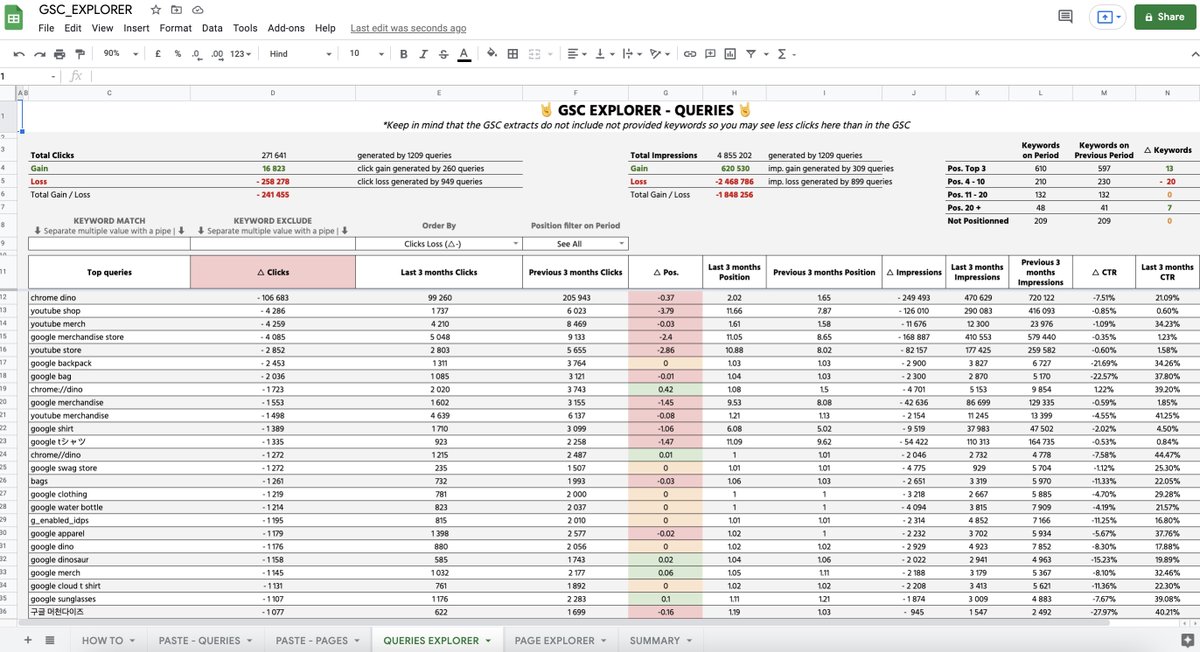Open text wrapping dropdown
Image resolution: width=1200 pixels, height=652 pixels.
(x=631, y=54)
